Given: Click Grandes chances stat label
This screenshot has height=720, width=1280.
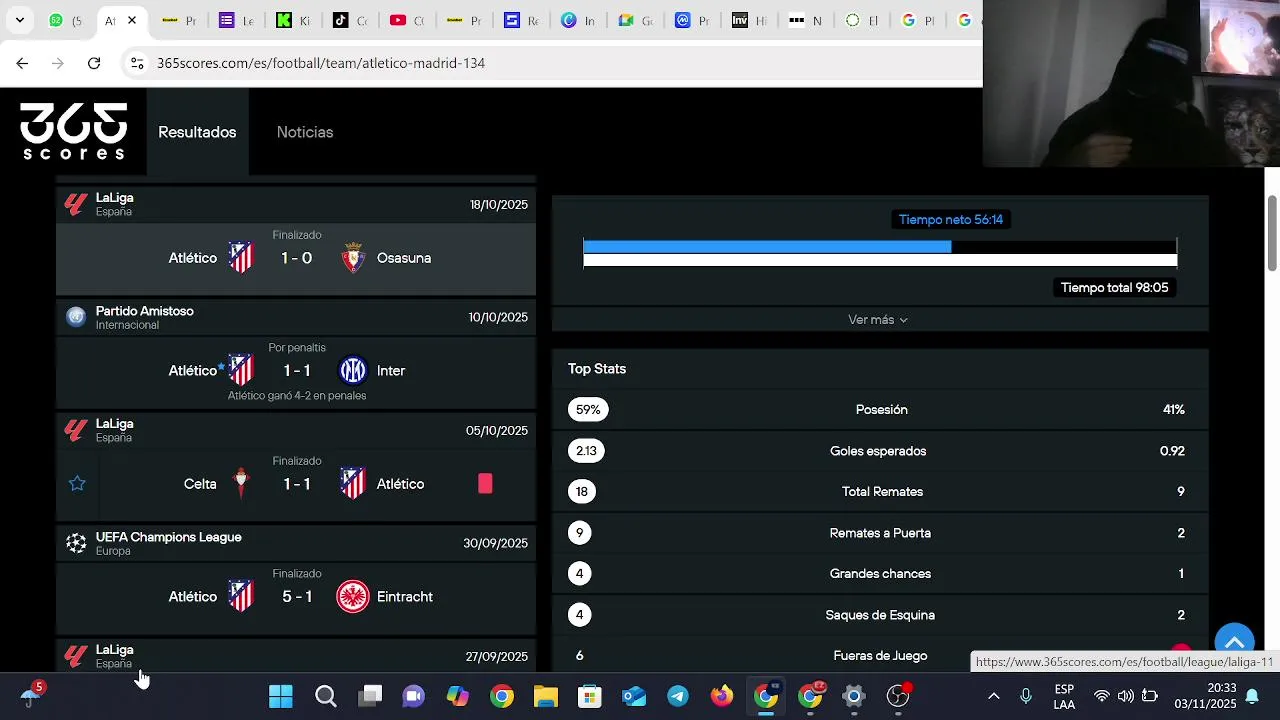Looking at the screenshot, I should pyautogui.click(x=880, y=574).
